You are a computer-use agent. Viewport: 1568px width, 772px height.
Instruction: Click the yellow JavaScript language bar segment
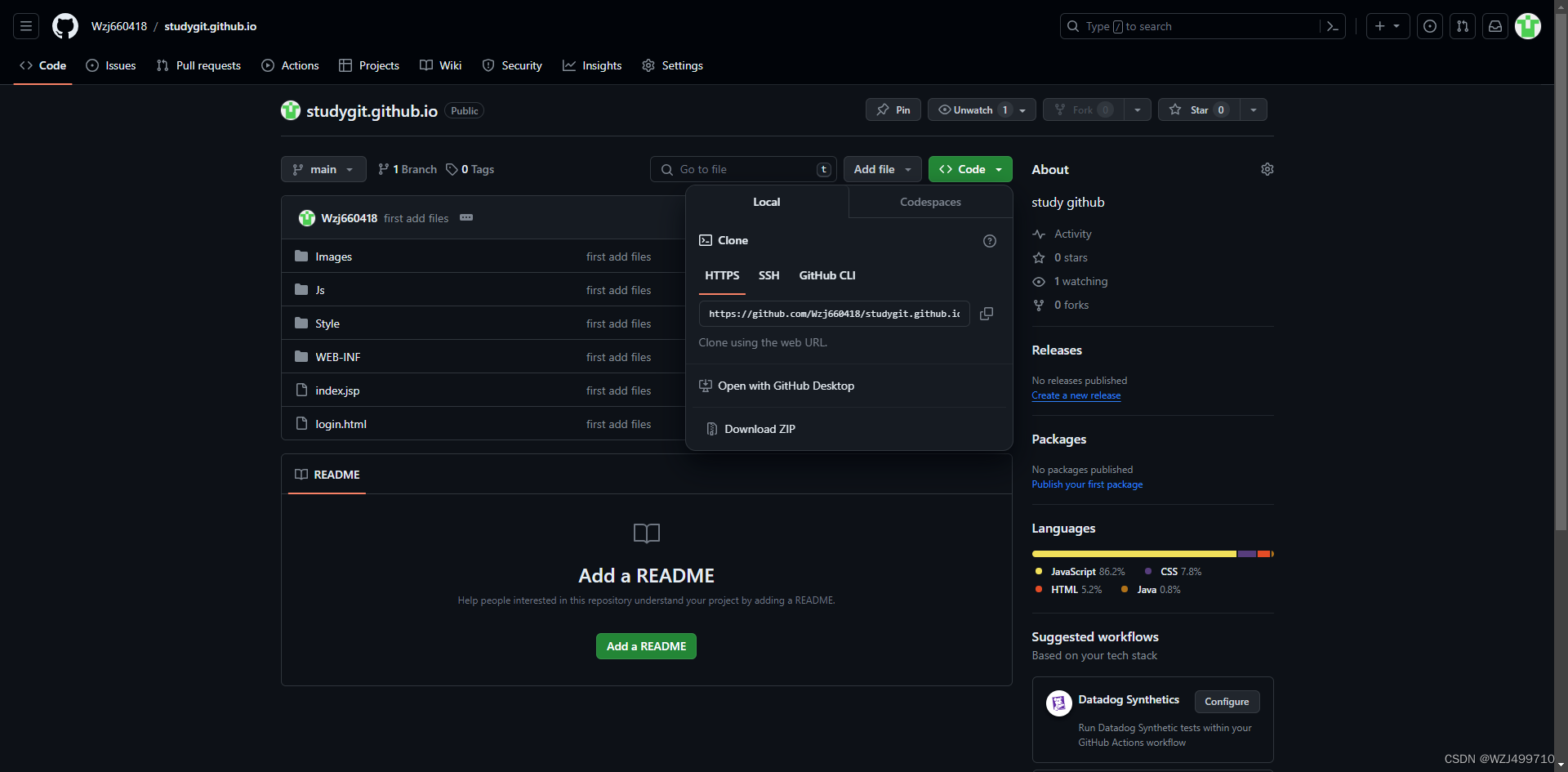(x=1134, y=554)
